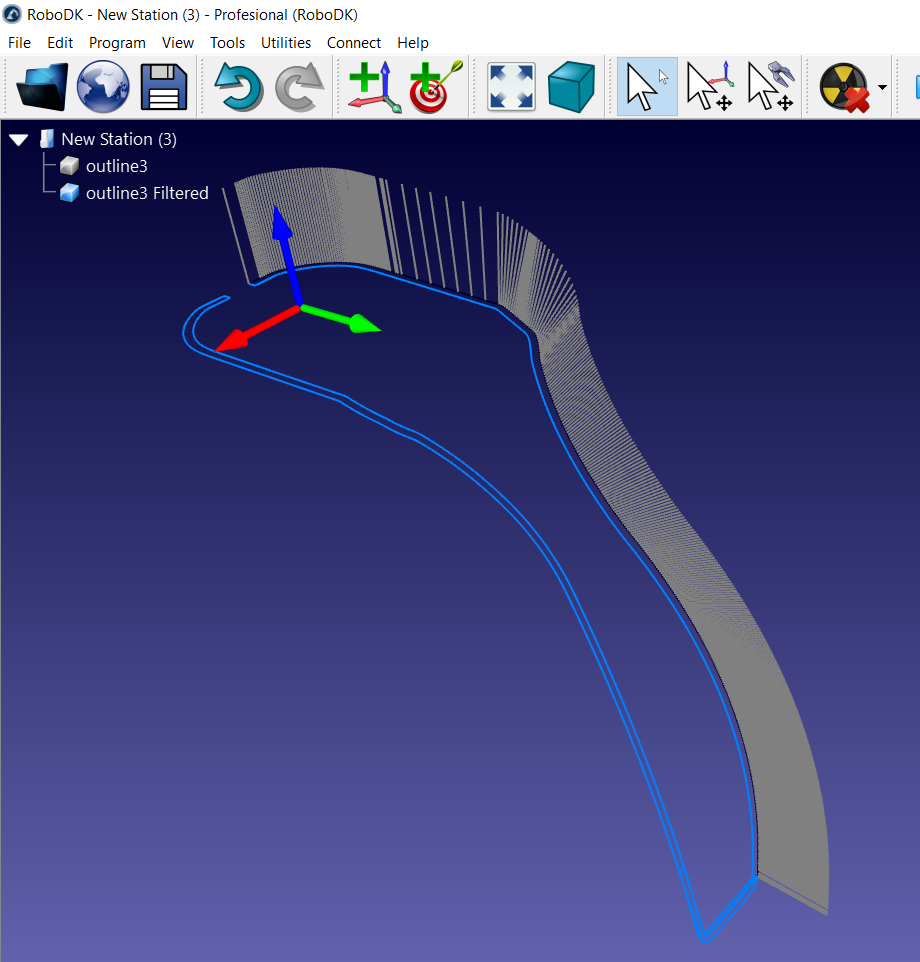Switch to isometric view cube

point(572,87)
